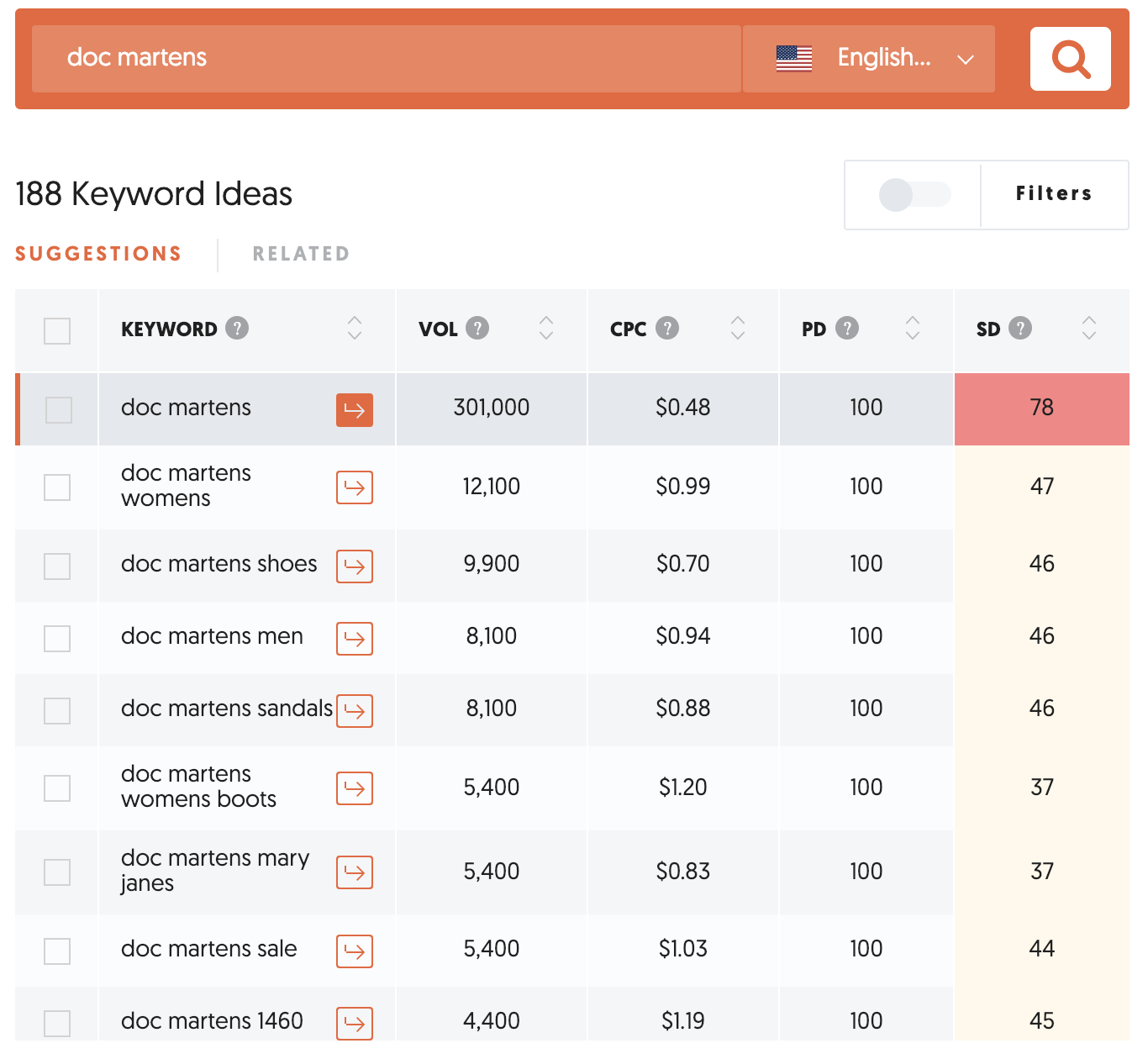Show the PD help question mark
Viewport: 1148px width, 1059px height.
tap(847, 328)
